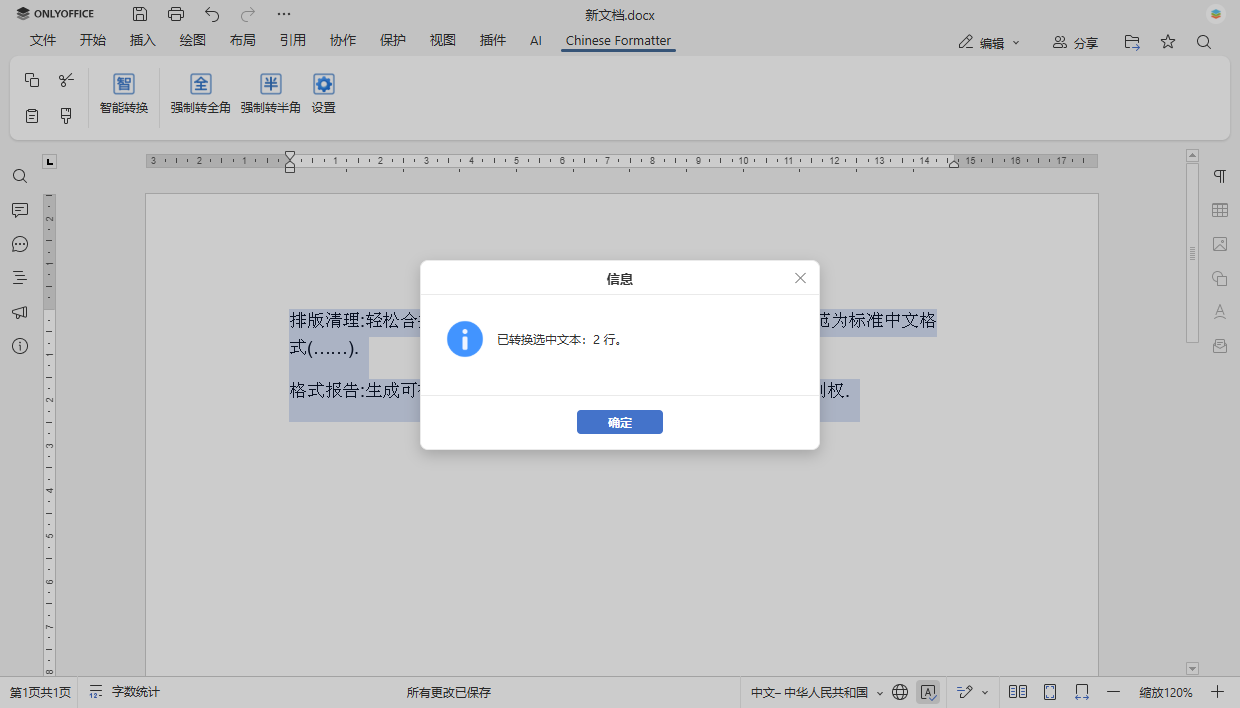The image size is (1240, 708).
Task: Switch to the 视图 tab
Action: pyautogui.click(x=443, y=41)
